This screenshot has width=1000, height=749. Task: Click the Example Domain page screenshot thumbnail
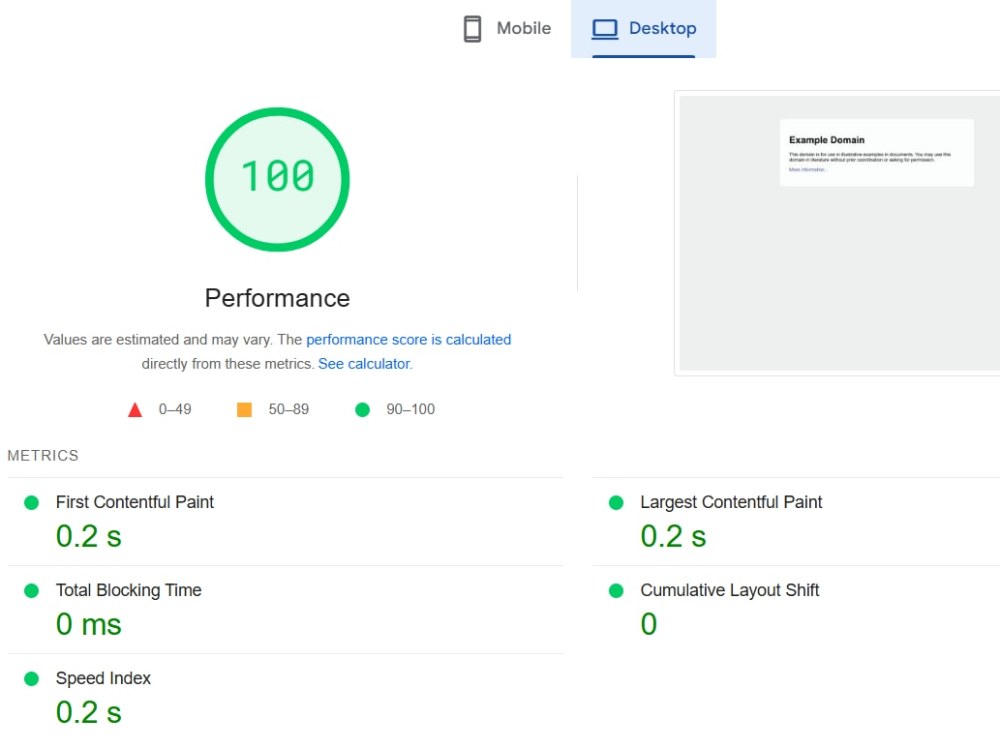tap(839, 233)
